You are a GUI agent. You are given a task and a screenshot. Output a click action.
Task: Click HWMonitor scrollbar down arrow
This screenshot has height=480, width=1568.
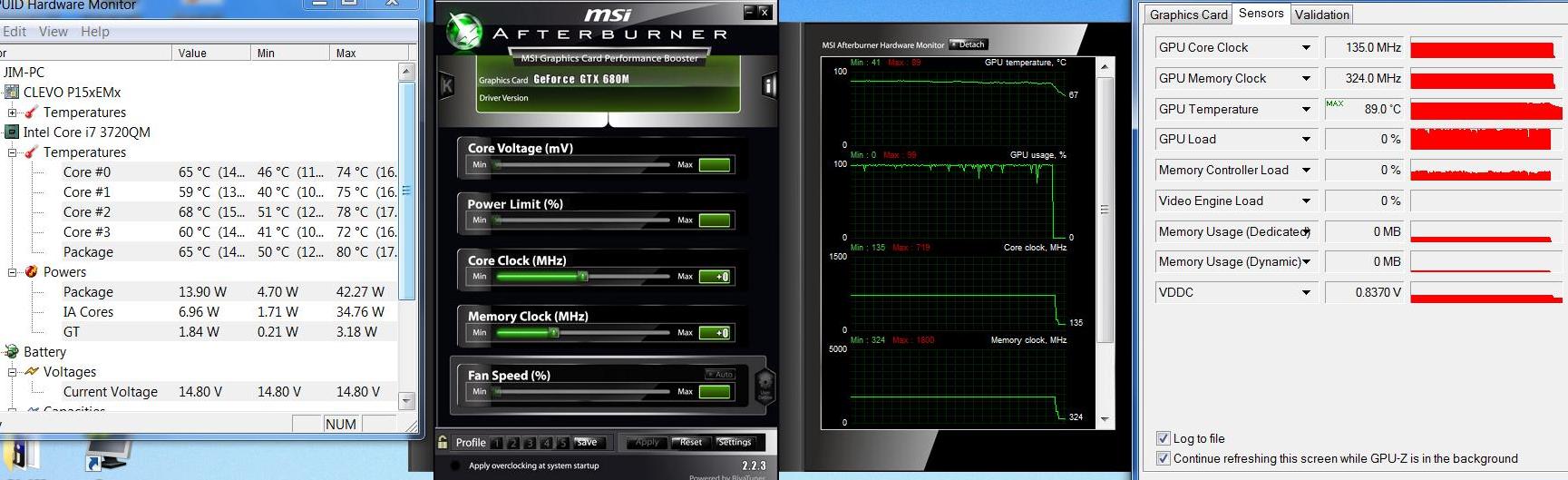(406, 400)
